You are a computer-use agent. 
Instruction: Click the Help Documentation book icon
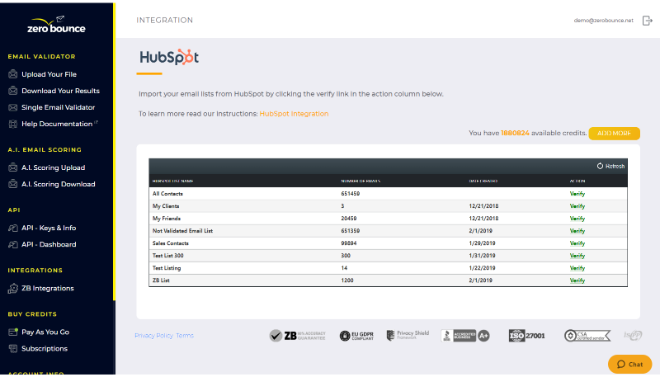[13, 124]
